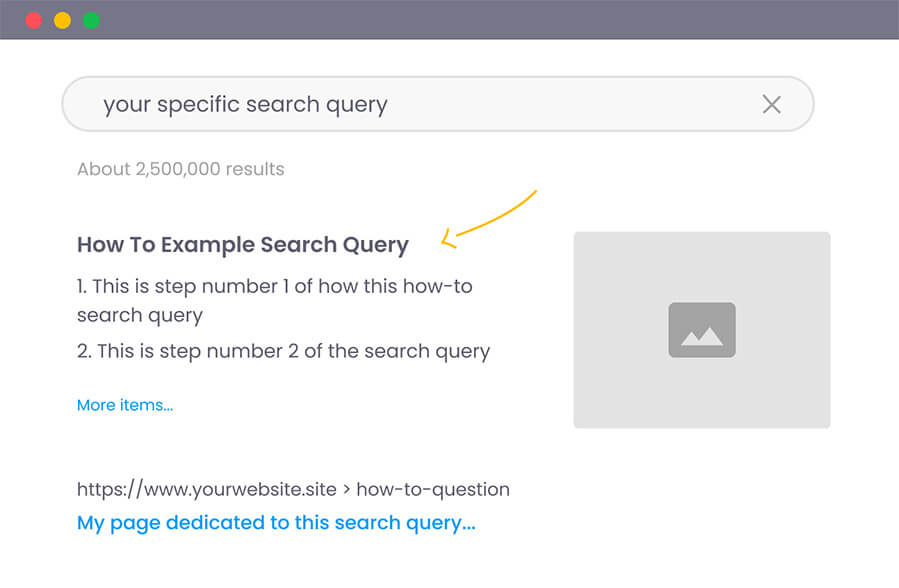The height and width of the screenshot is (588, 899).
Task: Open 'My page dedicated to this search query' link
Action: coord(276,523)
